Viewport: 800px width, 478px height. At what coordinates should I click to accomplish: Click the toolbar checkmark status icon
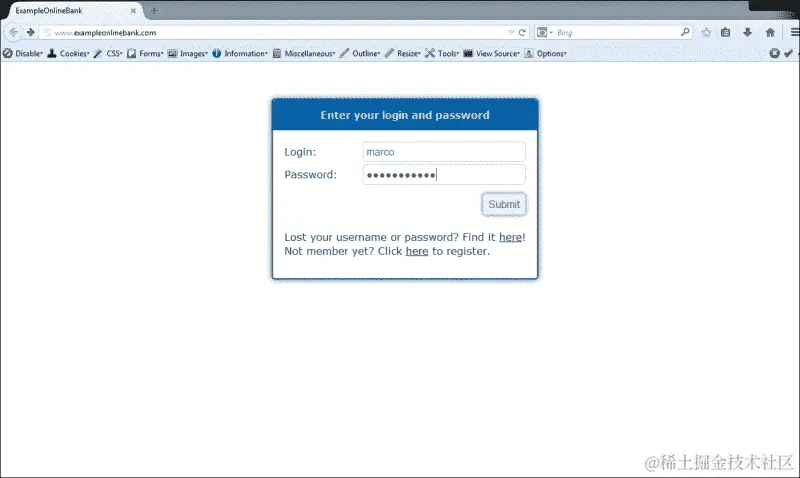788,53
